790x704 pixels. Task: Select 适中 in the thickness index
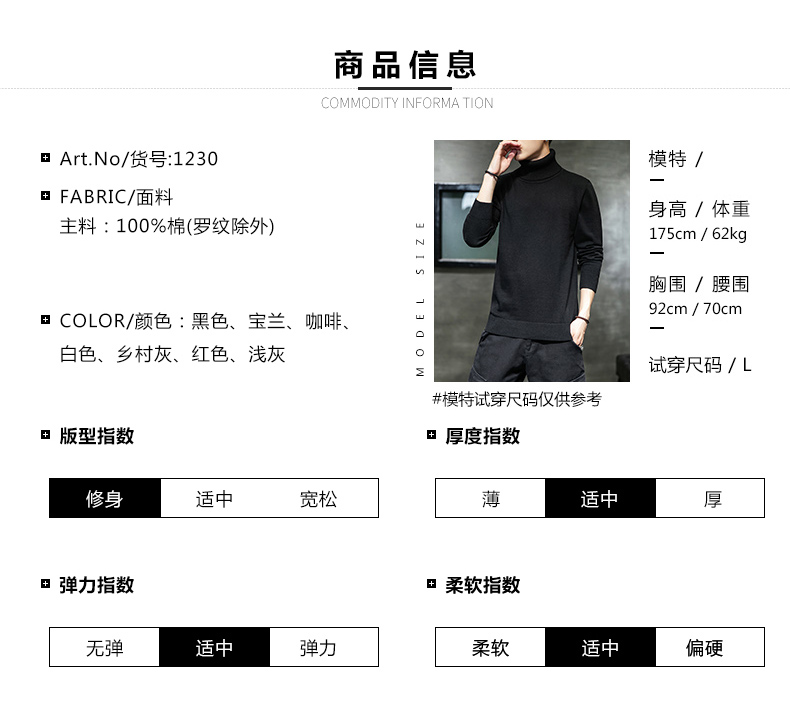(600, 498)
